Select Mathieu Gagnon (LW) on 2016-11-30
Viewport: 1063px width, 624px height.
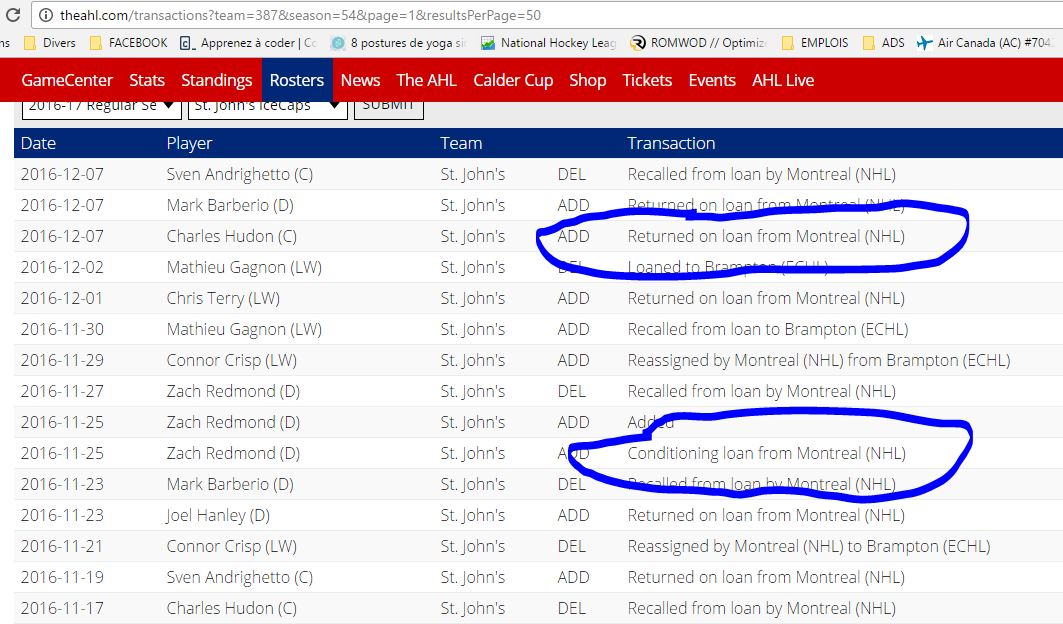(244, 330)
